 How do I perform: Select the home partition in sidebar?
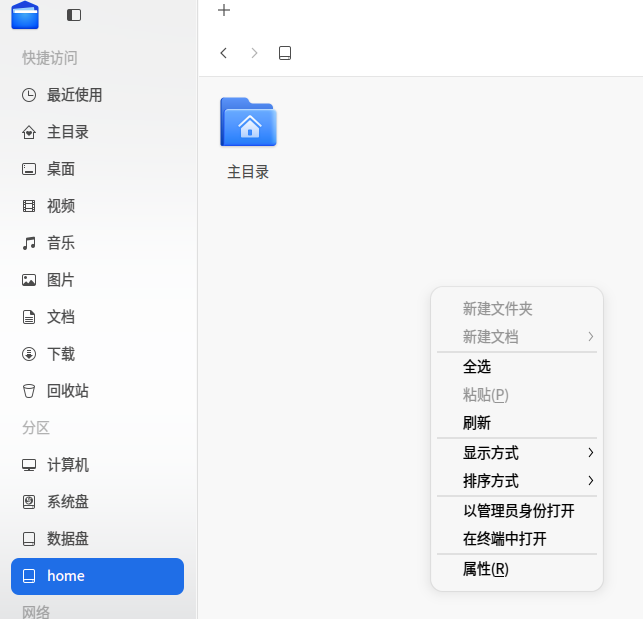click(x=98, y=576)
